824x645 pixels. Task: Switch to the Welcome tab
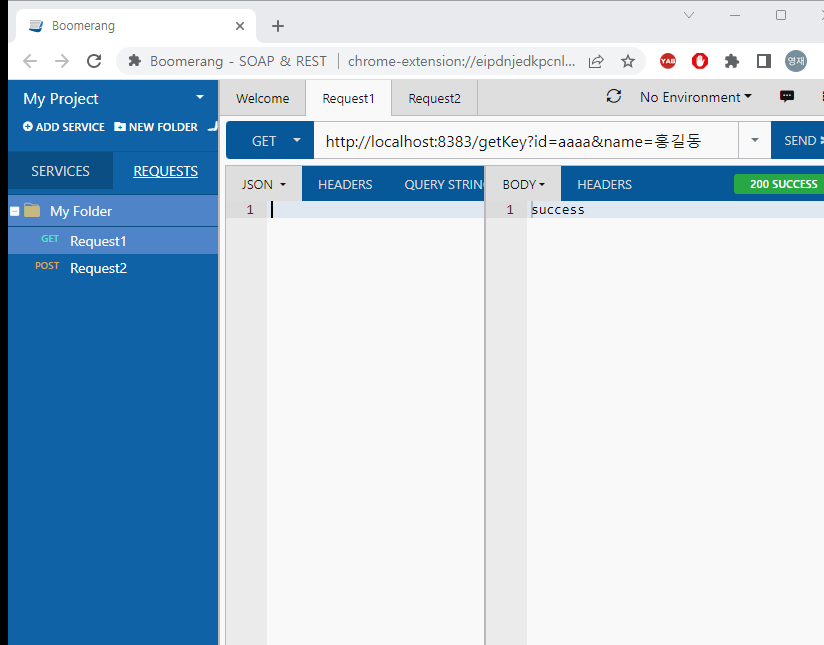coord(262,98)
